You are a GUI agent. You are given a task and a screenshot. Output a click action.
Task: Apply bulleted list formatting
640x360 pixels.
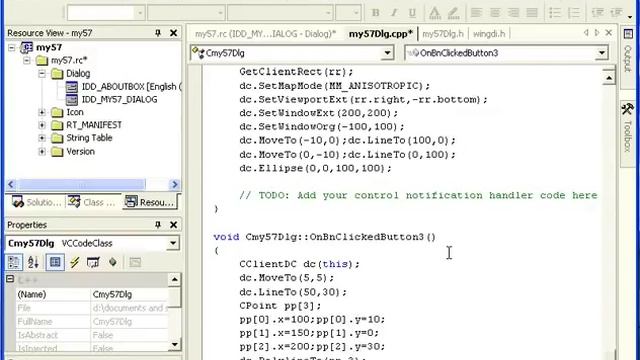point(554,13)
